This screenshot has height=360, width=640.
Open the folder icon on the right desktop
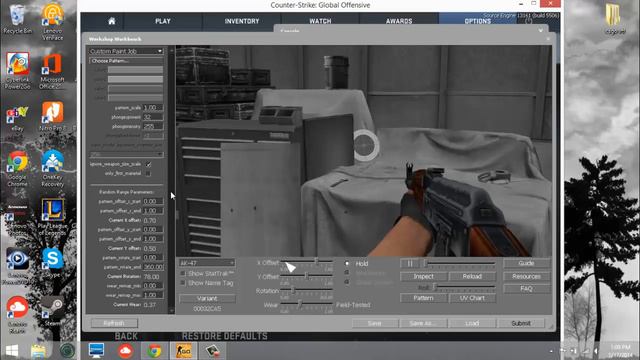[x=614, y=19]
